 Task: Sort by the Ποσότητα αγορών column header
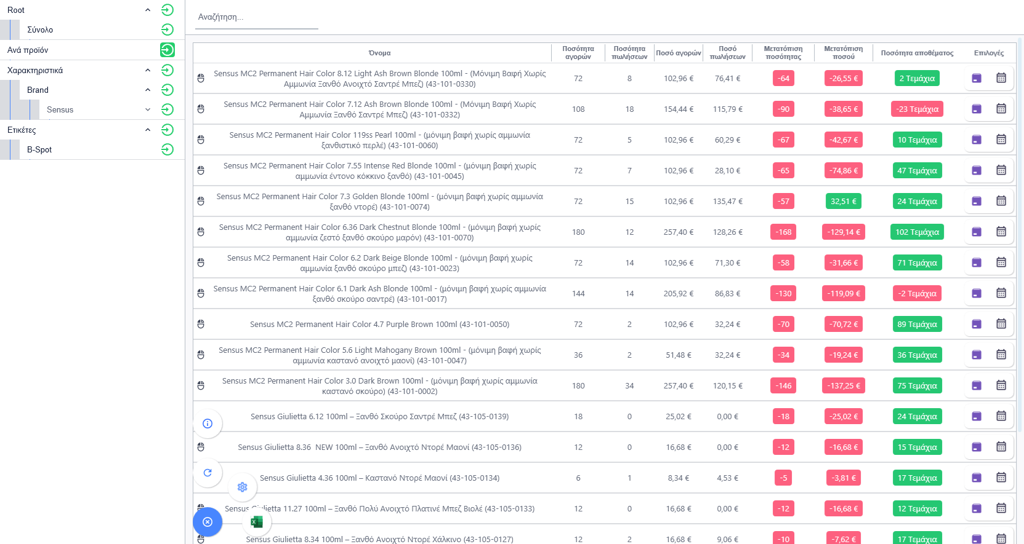pos(578,52)
